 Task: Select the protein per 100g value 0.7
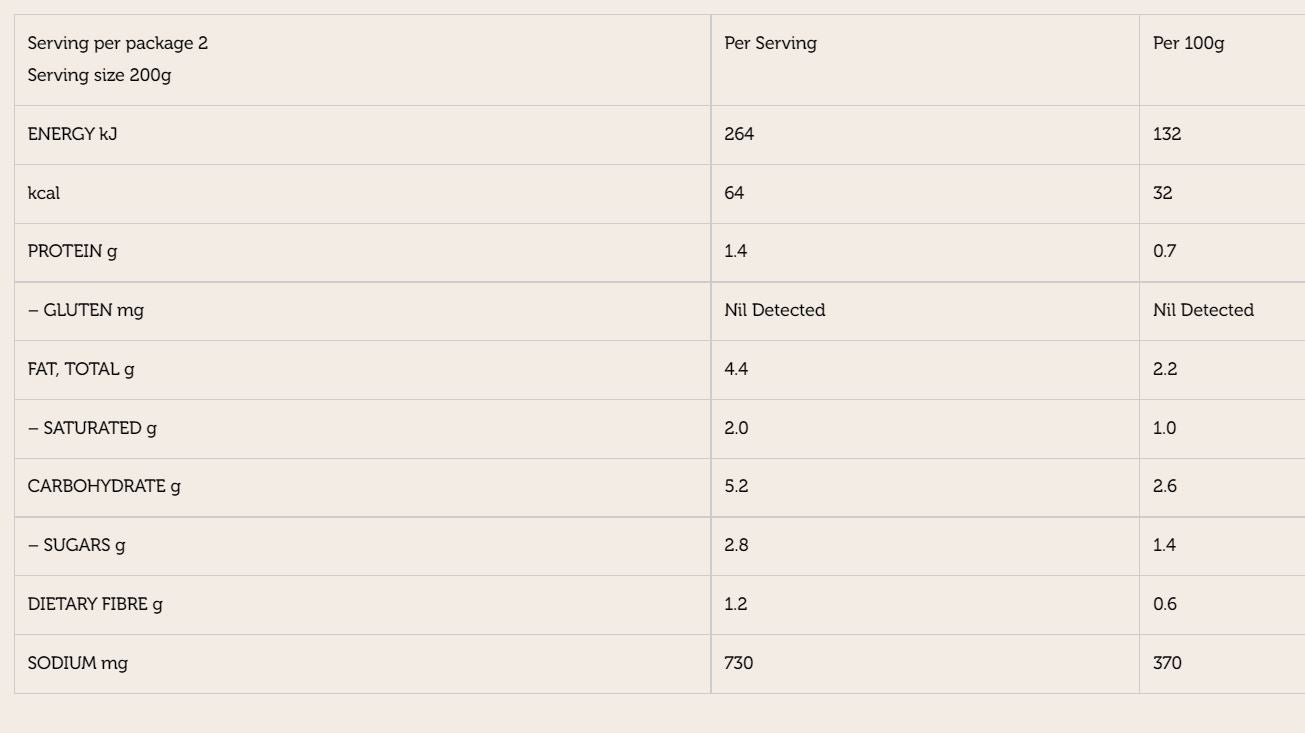point(1164,251)
